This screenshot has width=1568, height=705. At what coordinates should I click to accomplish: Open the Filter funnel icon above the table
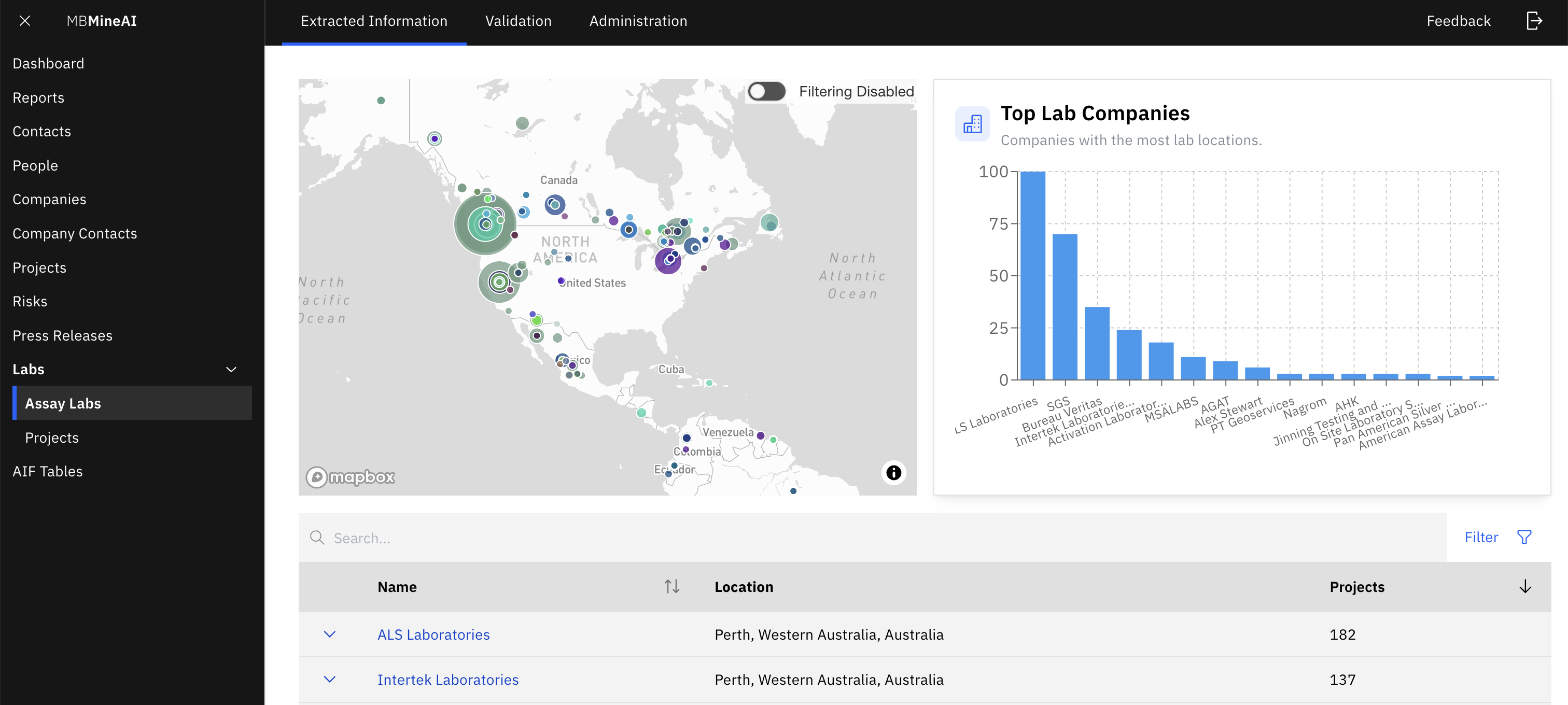click(1524, 537)
